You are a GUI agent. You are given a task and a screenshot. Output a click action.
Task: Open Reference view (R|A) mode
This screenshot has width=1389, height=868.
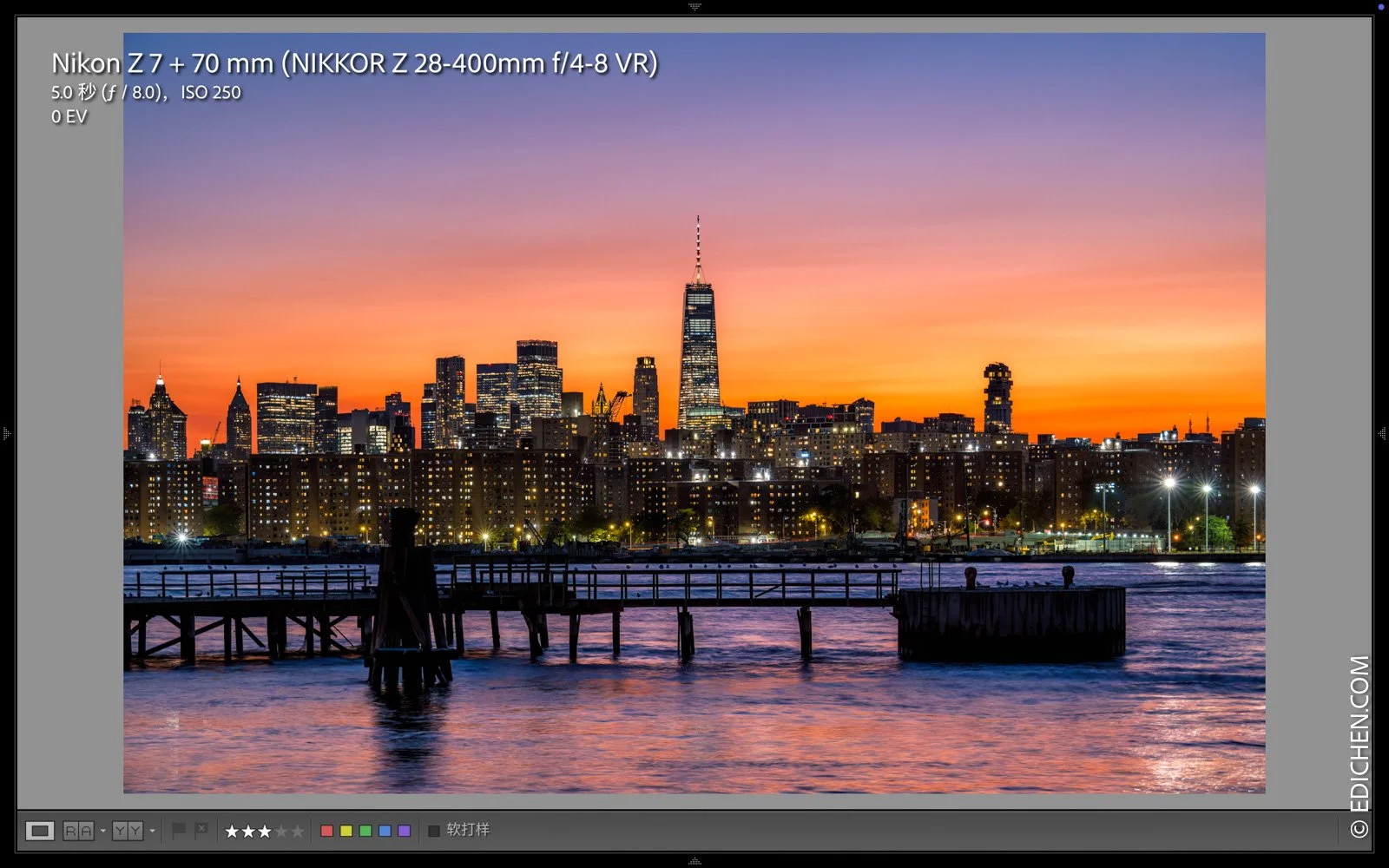click(x=78, y=831)
